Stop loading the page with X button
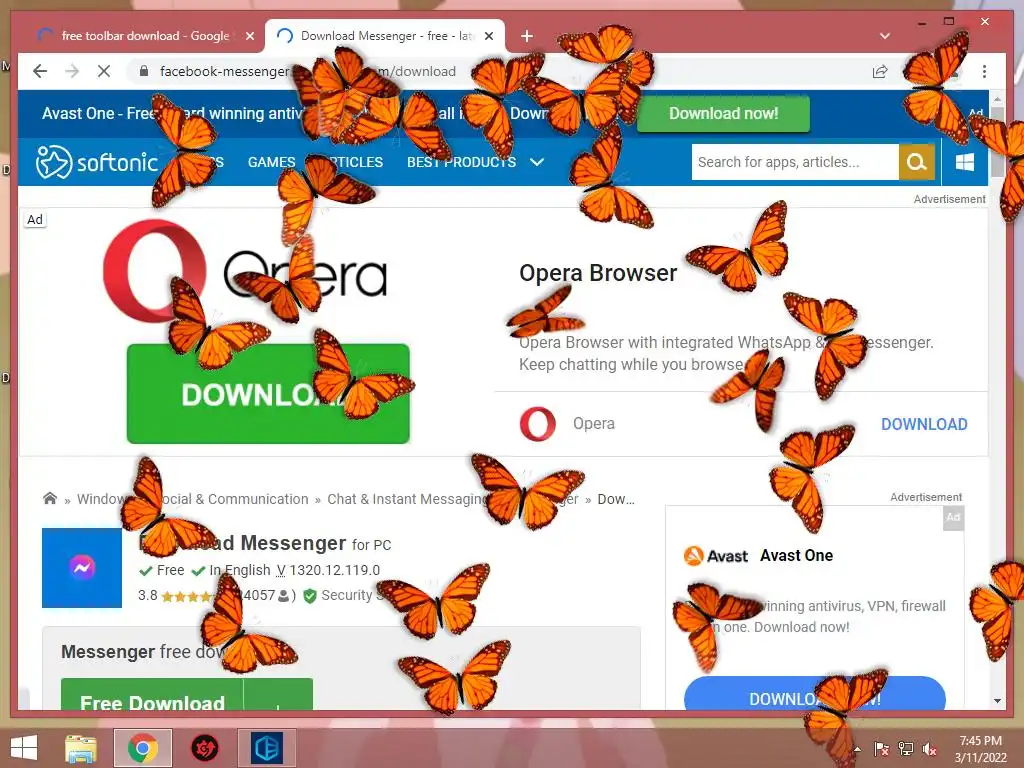 coord(104,71)
